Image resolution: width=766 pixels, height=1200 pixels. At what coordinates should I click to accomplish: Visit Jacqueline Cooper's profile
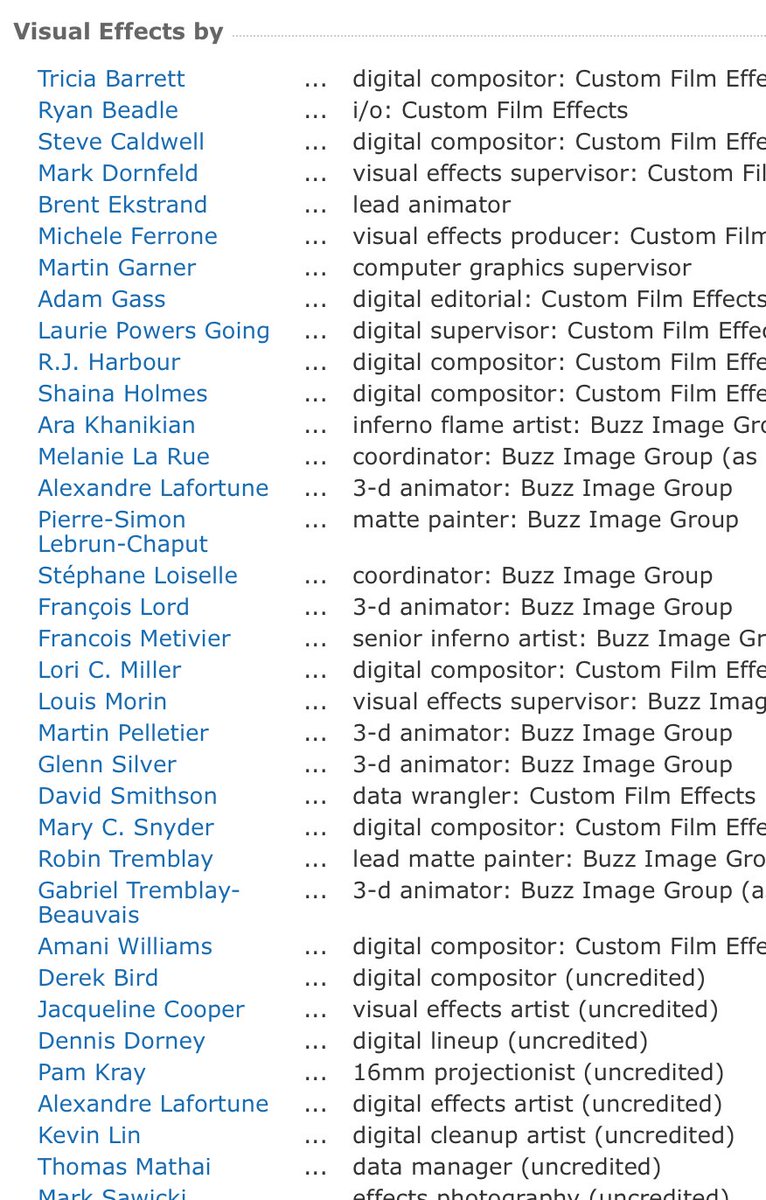141,1010
